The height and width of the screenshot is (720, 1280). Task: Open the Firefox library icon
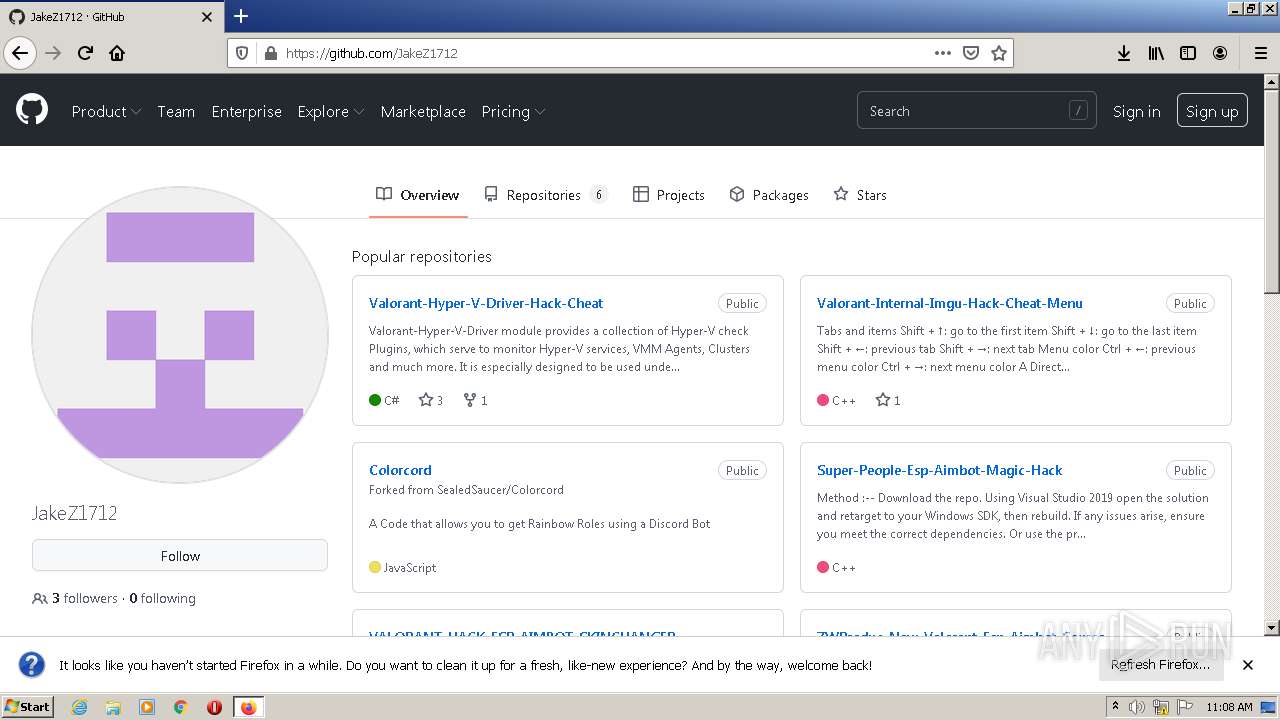click(x=1156, y=53)
